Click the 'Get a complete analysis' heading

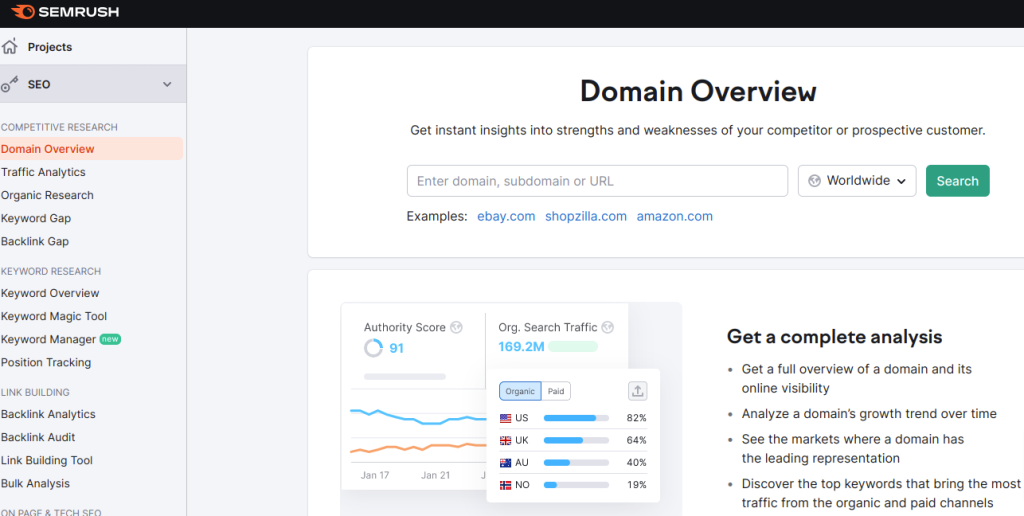pyautogui.click(x=835, y=337)
